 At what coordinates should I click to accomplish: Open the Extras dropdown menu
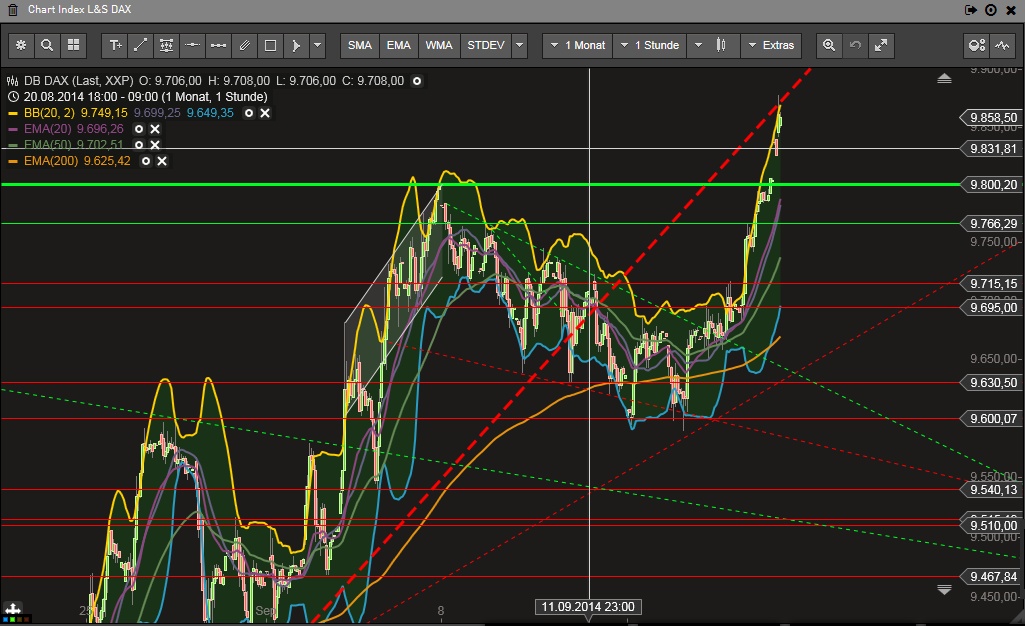770,45
